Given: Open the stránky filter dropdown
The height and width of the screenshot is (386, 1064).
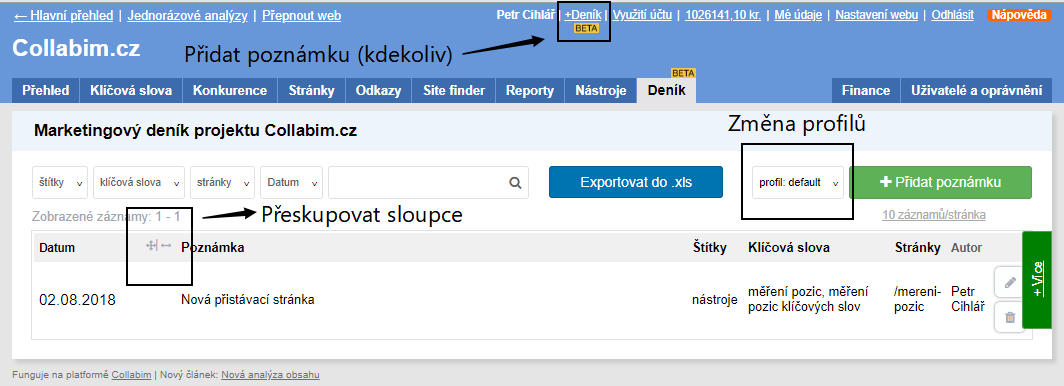Looking at the screenshot, I should pyautogui.click(x=223, y=182).
